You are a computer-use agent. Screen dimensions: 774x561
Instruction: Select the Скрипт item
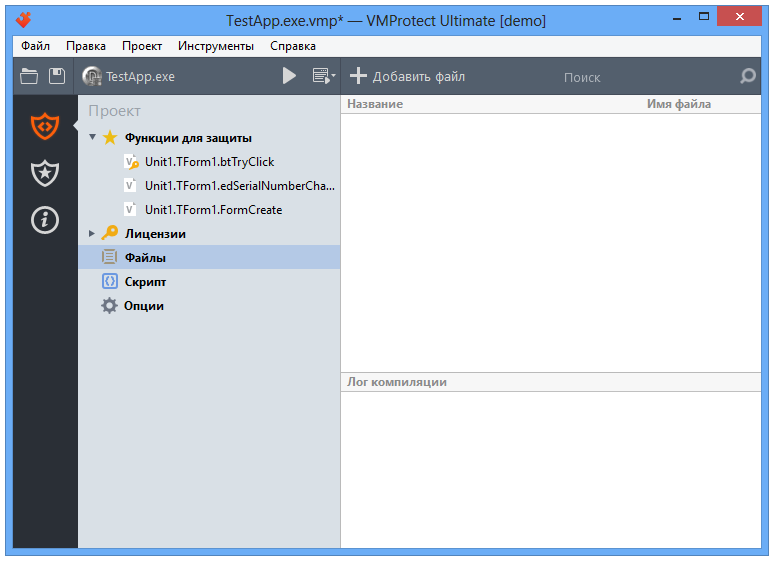pyautogui.click(x=145, y=282)
